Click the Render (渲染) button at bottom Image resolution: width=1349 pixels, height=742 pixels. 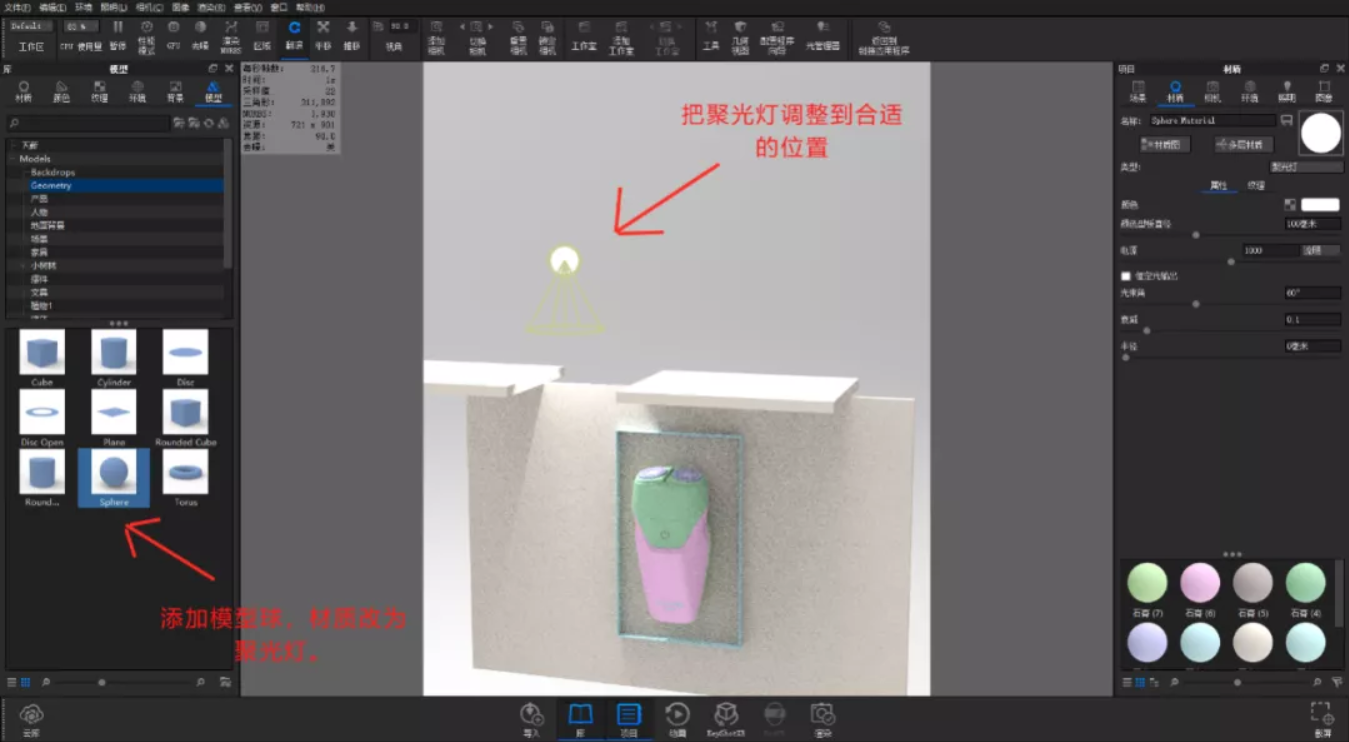click(823, 719)
